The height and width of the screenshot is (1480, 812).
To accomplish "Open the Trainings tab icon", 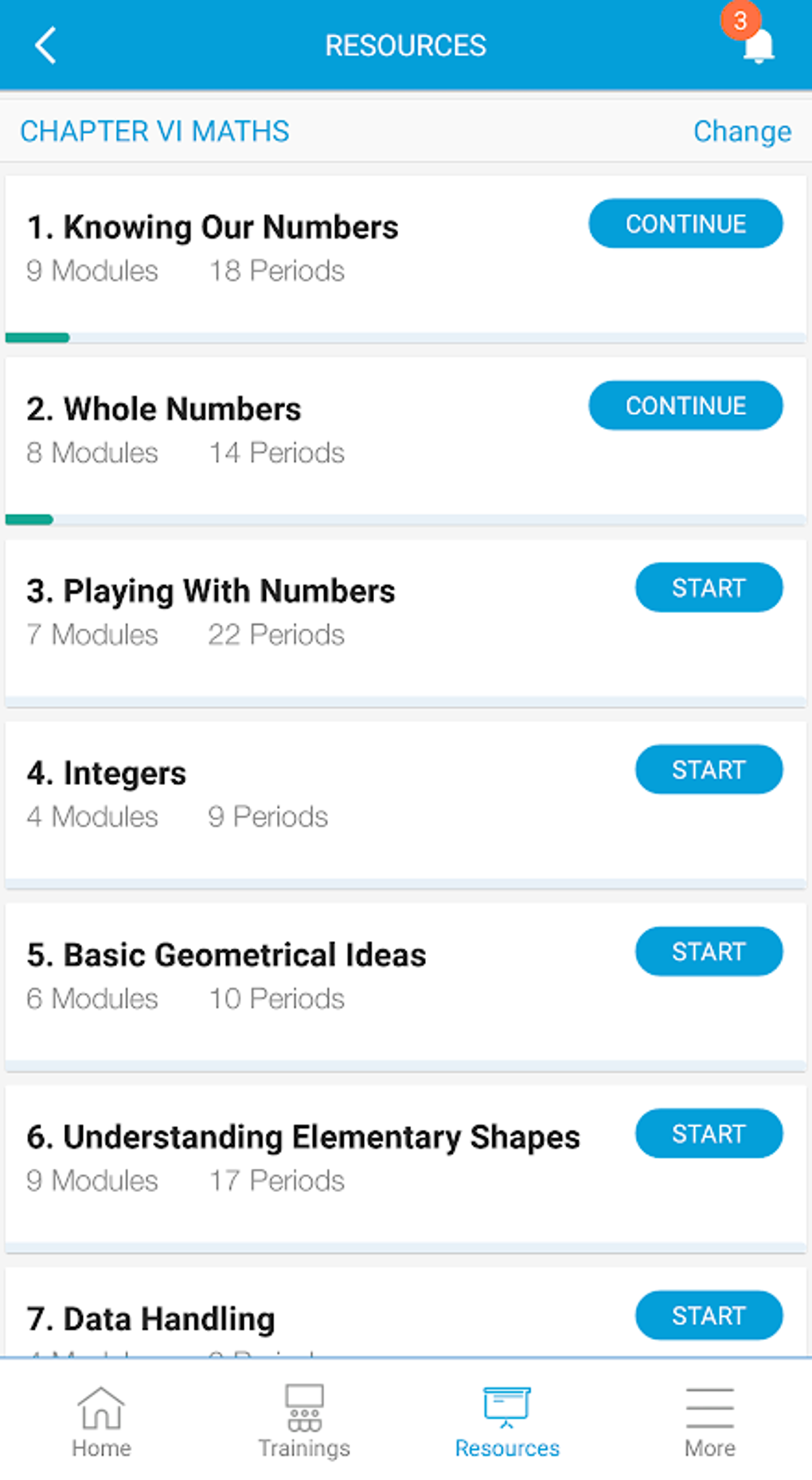I will 304,1408.
